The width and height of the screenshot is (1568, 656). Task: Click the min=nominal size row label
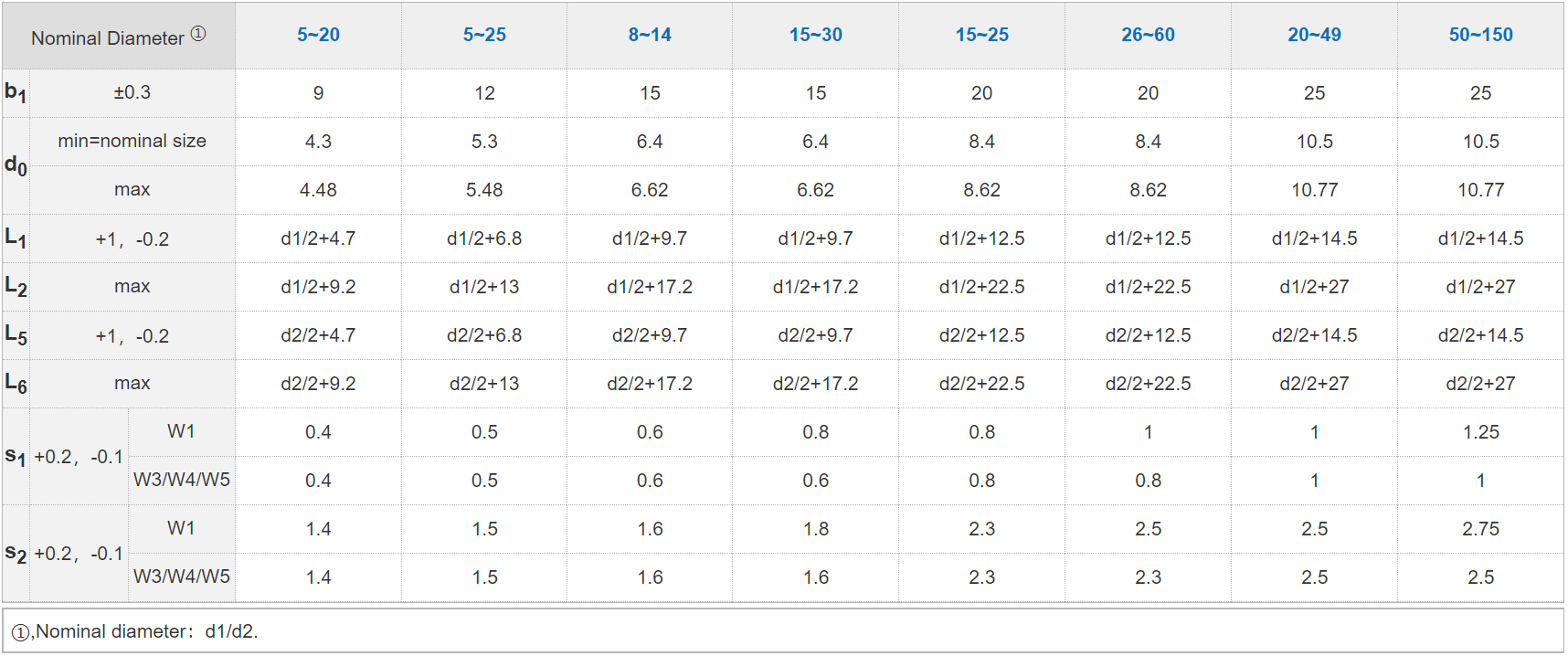click(x=132, y=141)
